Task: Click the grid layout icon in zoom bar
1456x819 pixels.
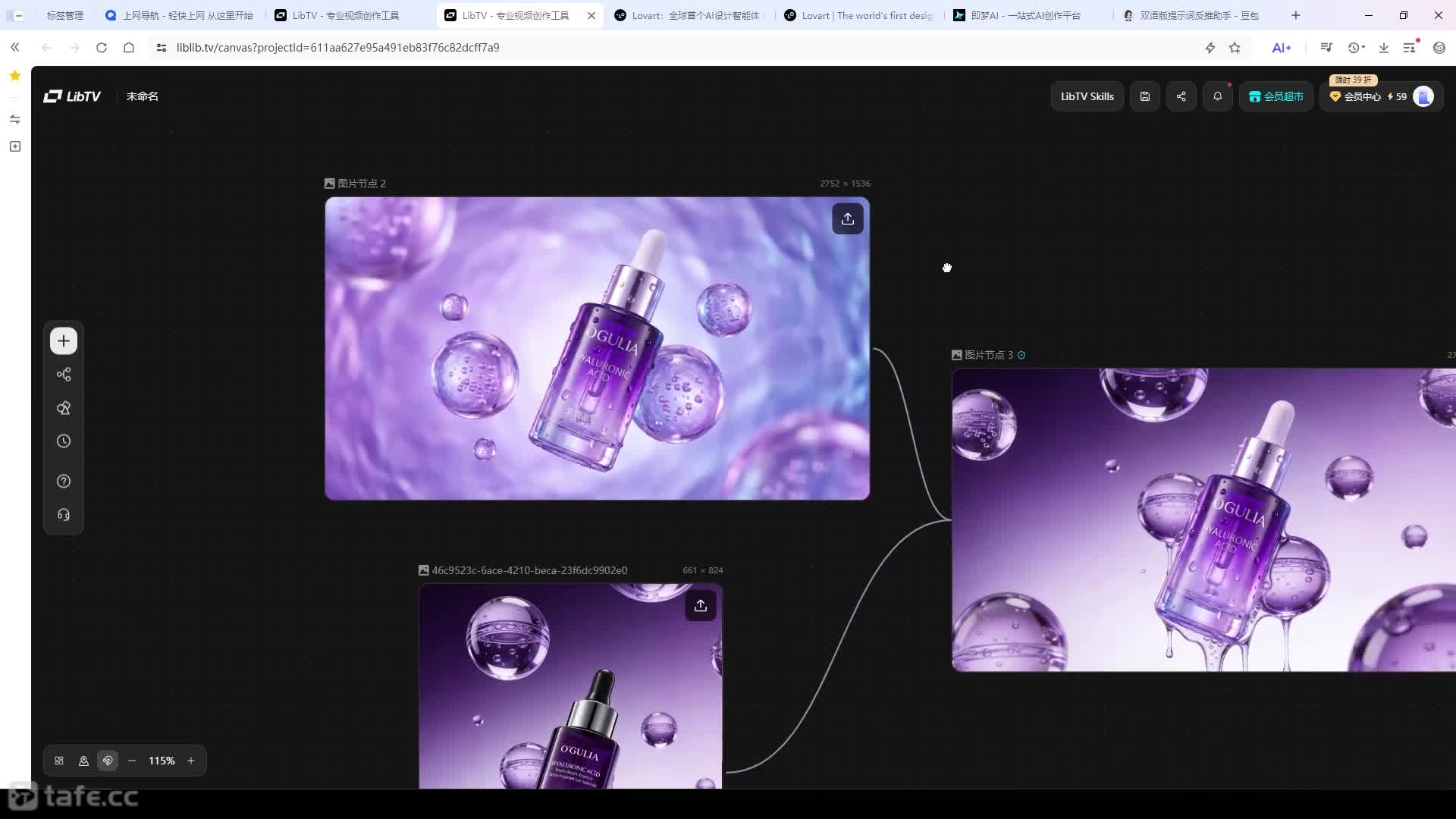Action: pos(59,761)
